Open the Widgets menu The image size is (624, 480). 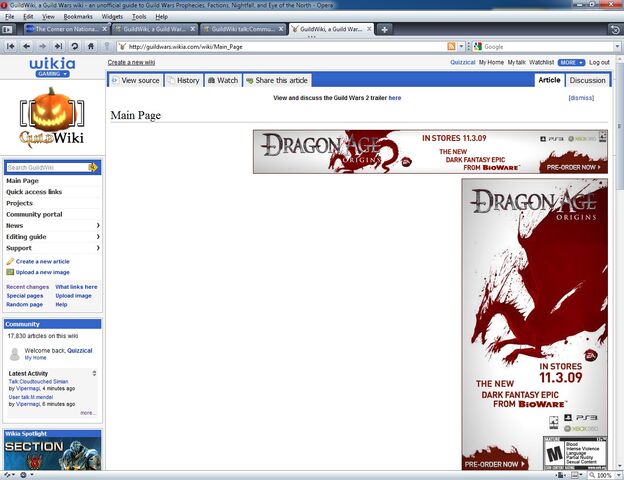point(112,17)
